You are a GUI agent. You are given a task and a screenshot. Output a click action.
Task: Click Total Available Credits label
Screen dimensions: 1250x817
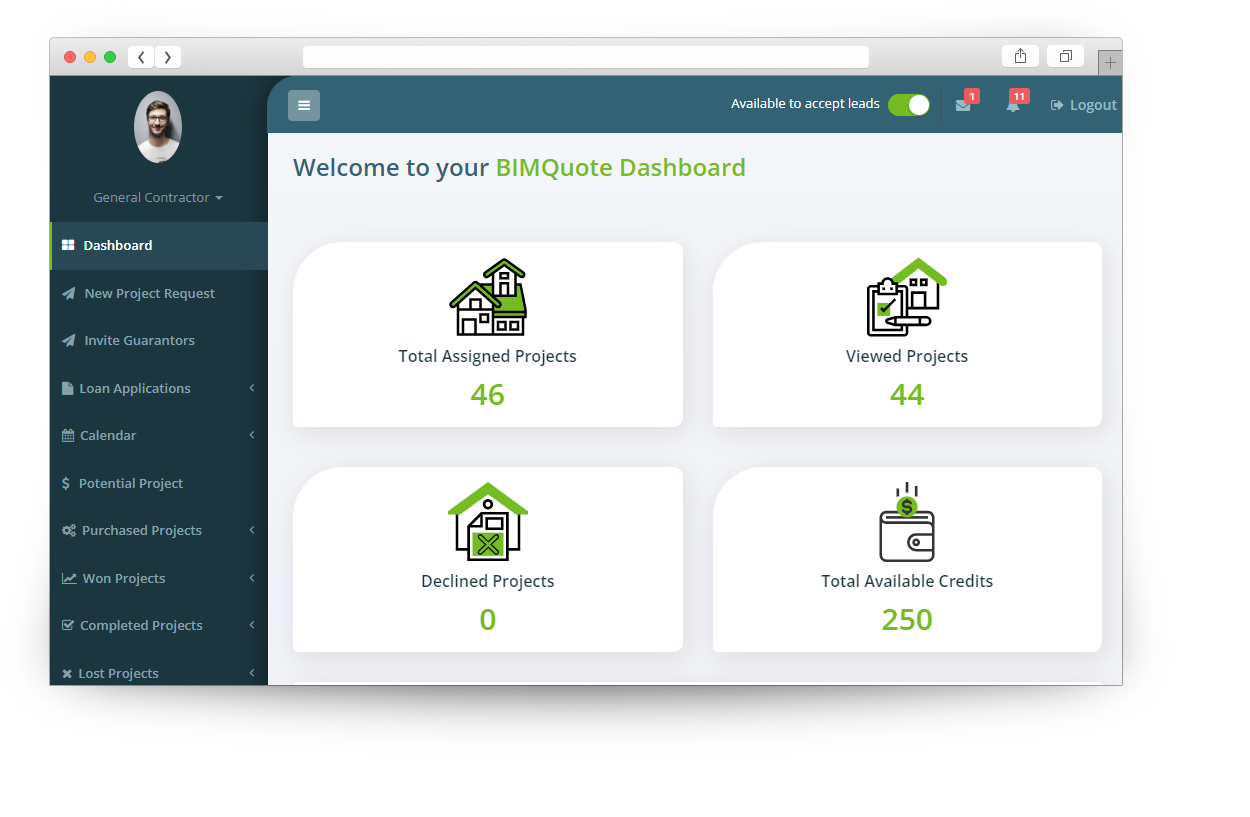(x=907, y=581)
